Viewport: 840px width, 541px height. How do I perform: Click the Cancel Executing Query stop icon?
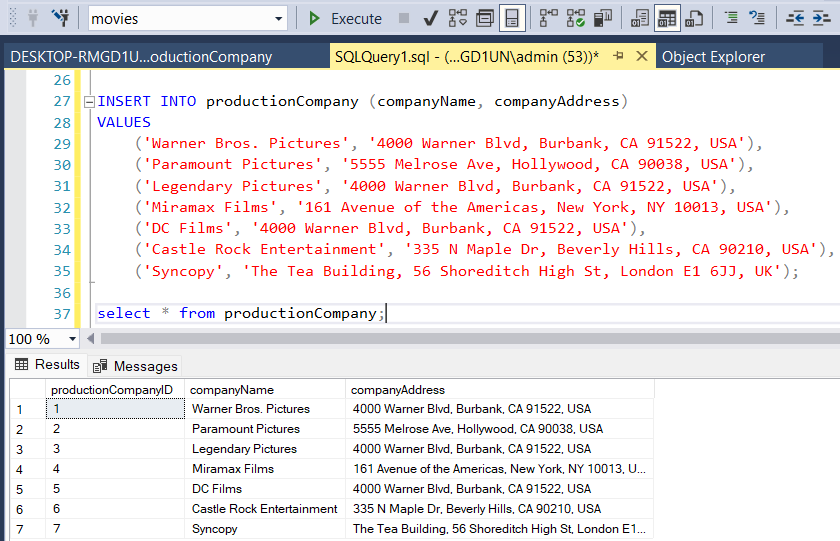coord(404,18)
